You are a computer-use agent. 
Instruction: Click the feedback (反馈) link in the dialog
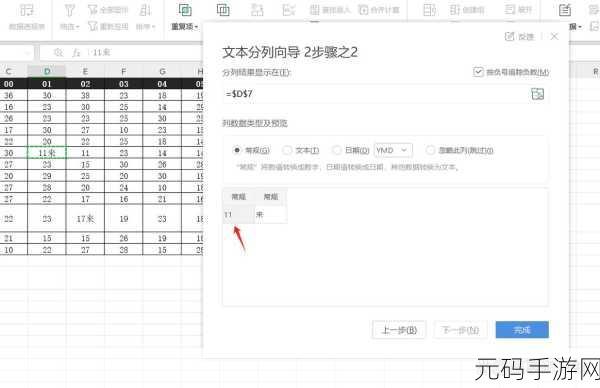520,36
